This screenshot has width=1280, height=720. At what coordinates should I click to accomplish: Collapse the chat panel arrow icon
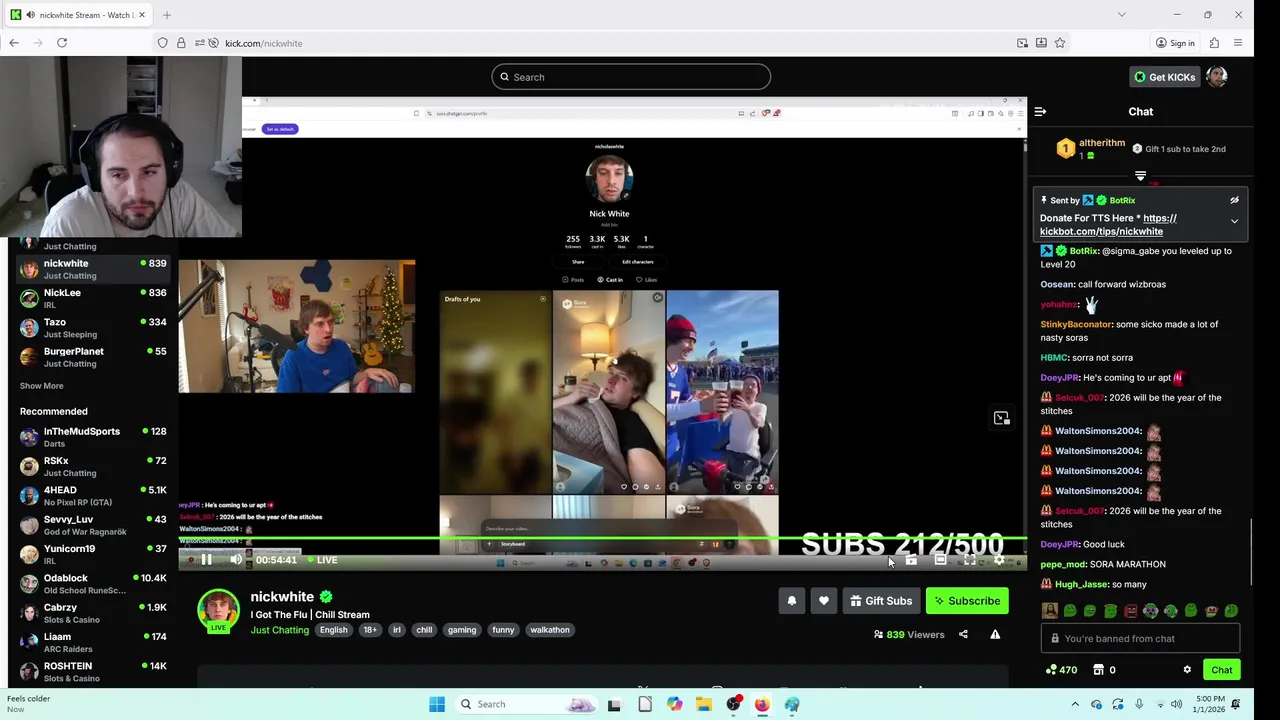point(1040,112)
